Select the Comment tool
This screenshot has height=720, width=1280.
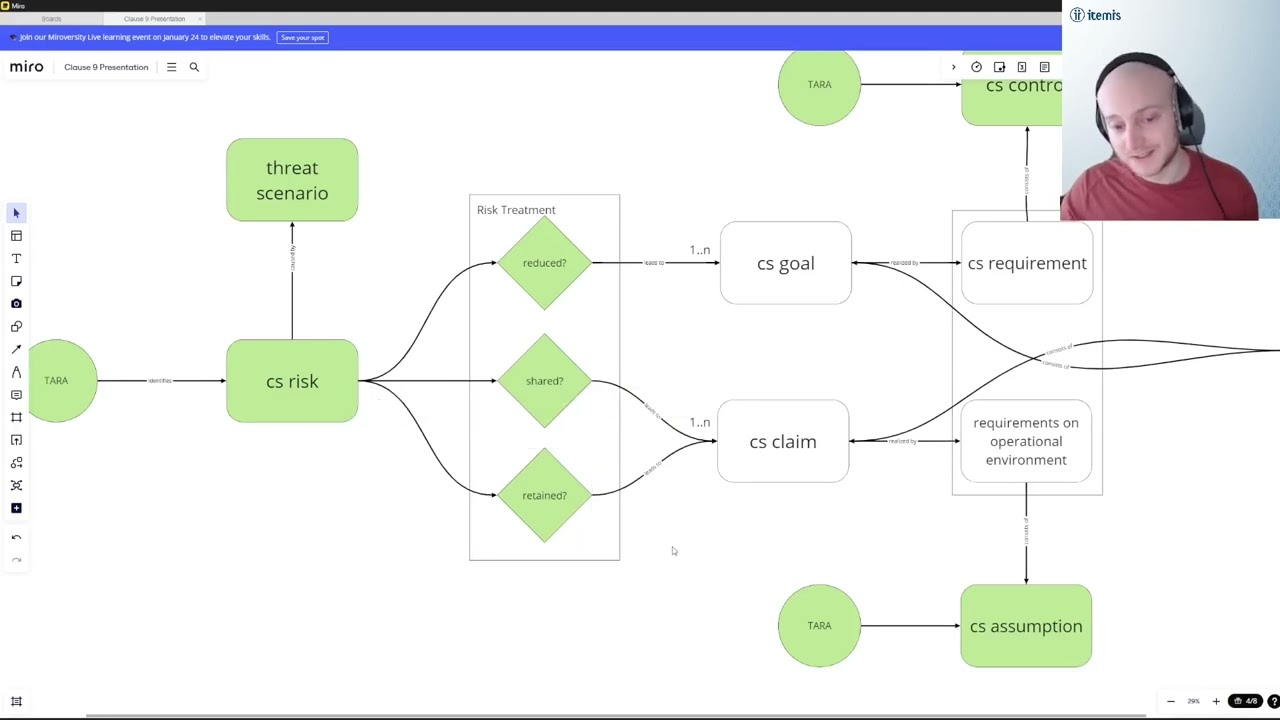tap(16, 395)
